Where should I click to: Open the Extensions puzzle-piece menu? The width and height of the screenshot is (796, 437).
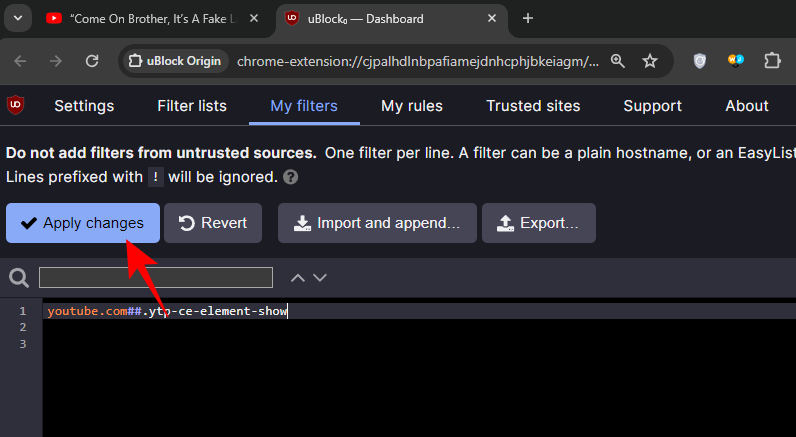click(x=772, y=61)
